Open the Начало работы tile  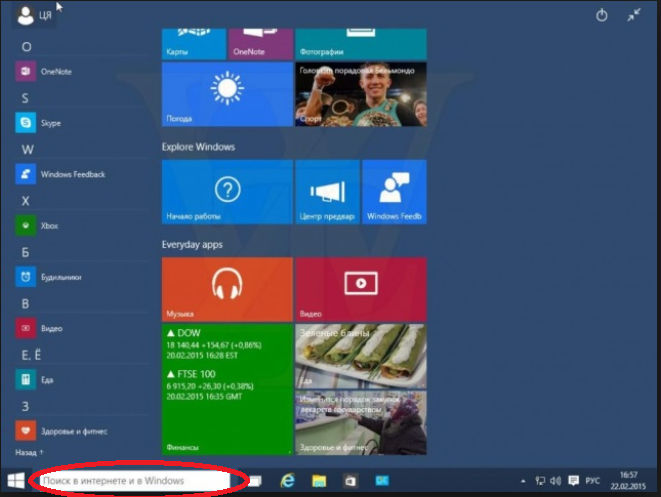click(x=227, y=191)
